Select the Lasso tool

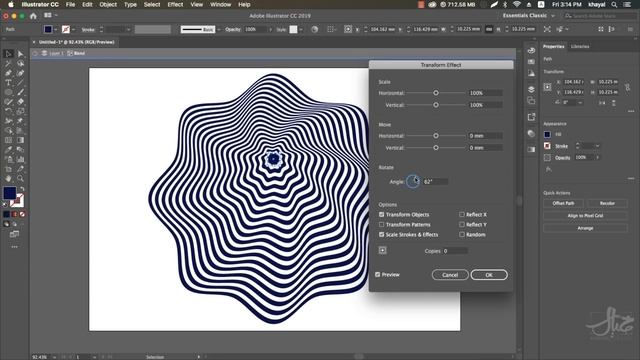[x=20, y=64]
